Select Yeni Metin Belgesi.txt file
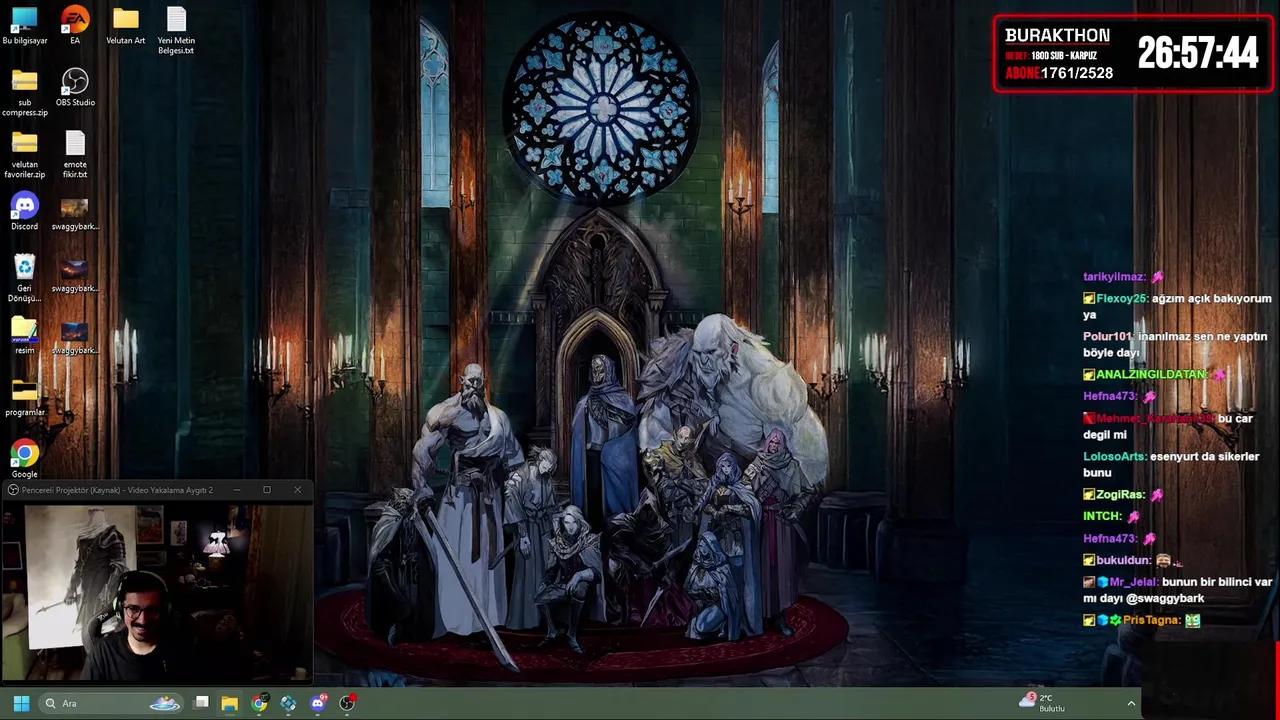1280x720 pixels. [x=176, y=31]
